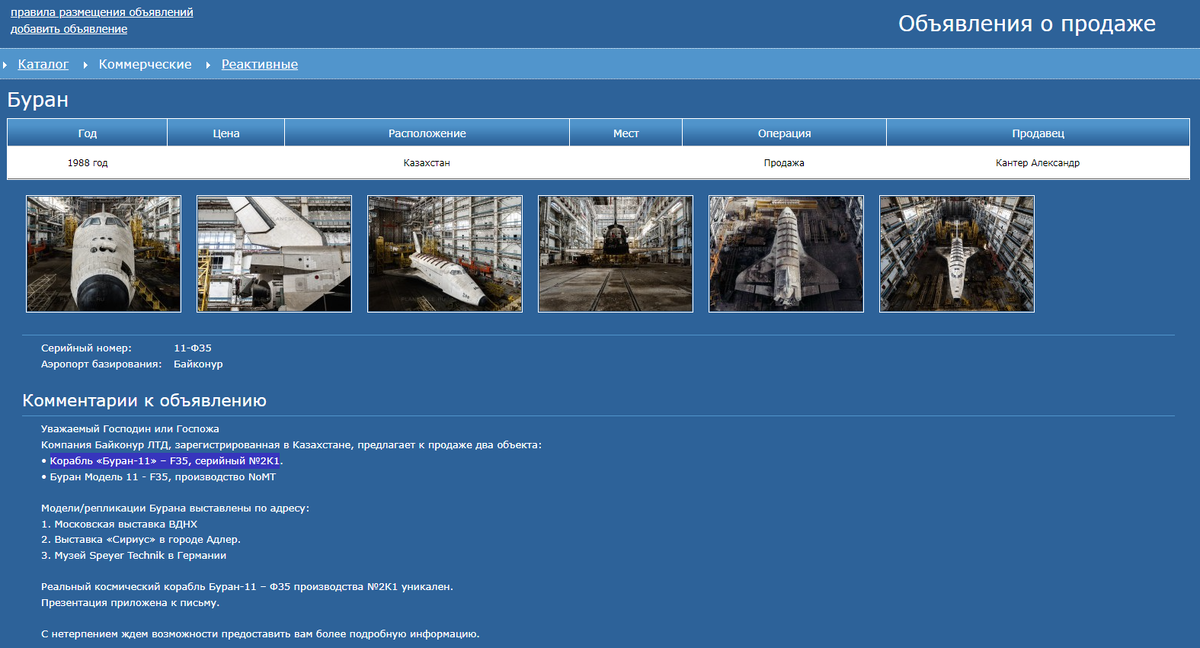Open the shuttle nose front-view thumbnail
This screenshot has width=1200, height=648.
pyautogui.click(x=104, y=254)
